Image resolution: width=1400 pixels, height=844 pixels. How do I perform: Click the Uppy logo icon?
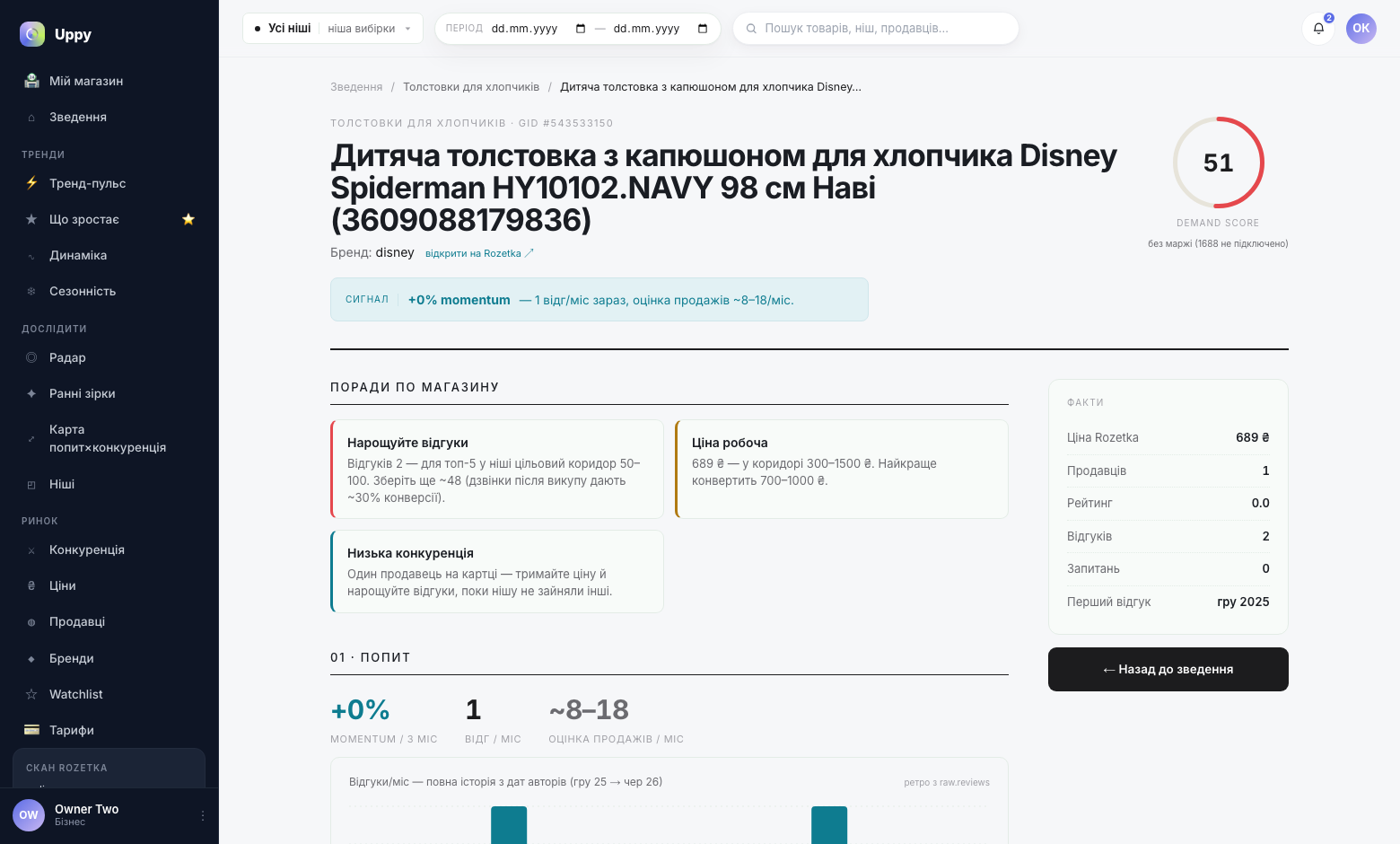pyautogui.click(x=32, y=34)
